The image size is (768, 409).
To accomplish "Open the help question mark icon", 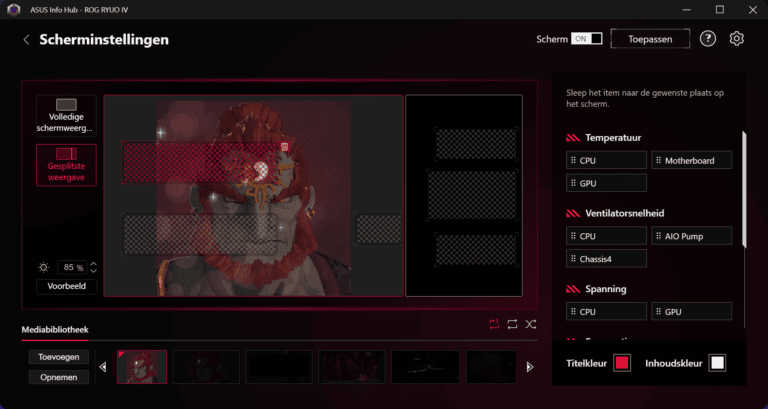I will [x=707, y=39].
